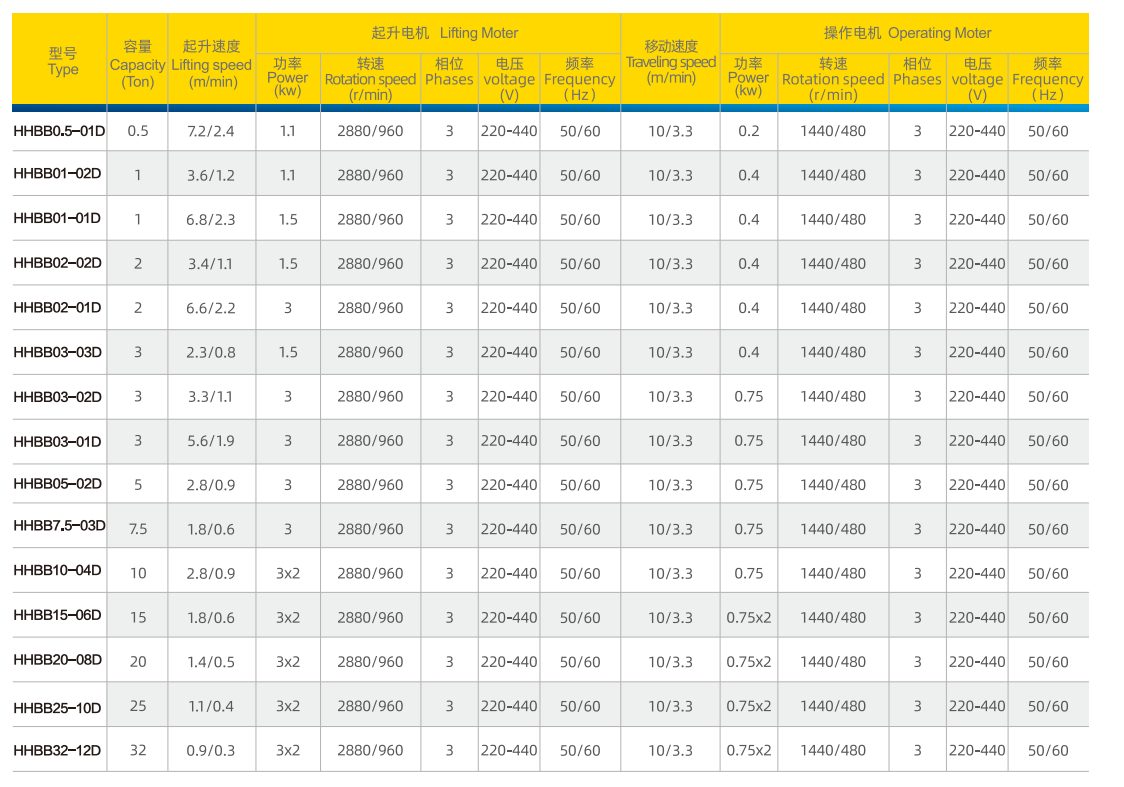This screenshot has width=1124, height=787.
Task: Select the HHBB02-02D type cell
Action: click(x=57, y=262)
